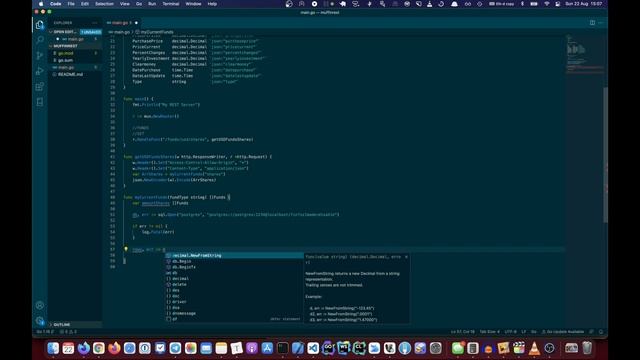
Task: Choose the delete suggestion
Action: pos(234,284)
